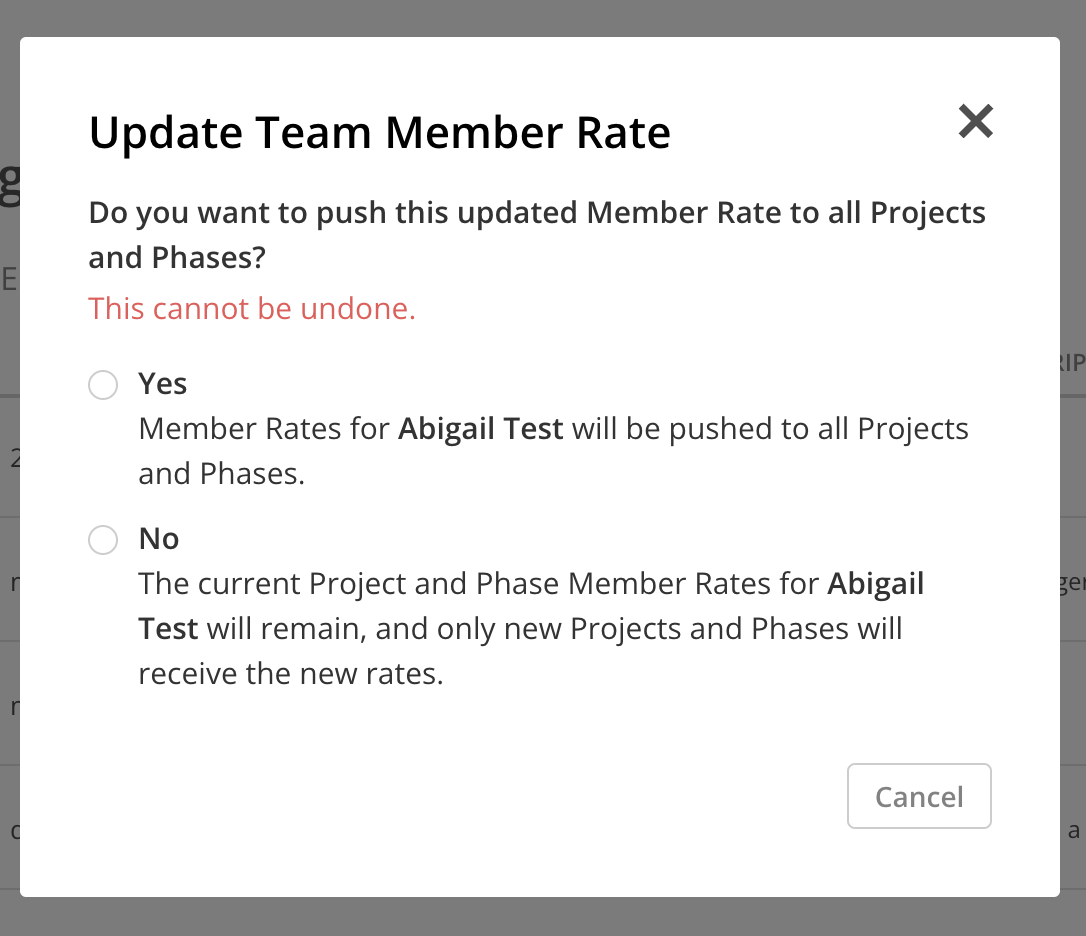This screenshot has width=1086, height=936.
Task: Click the bold "Yes" option label
Action: (163, 384)
